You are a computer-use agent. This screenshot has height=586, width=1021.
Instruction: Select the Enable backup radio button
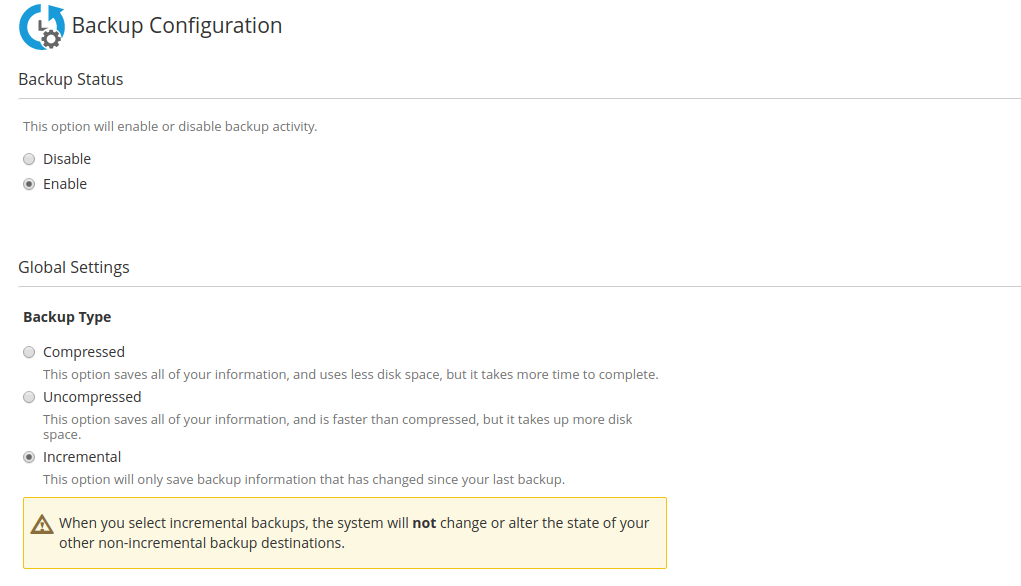(x=29, y=184)
